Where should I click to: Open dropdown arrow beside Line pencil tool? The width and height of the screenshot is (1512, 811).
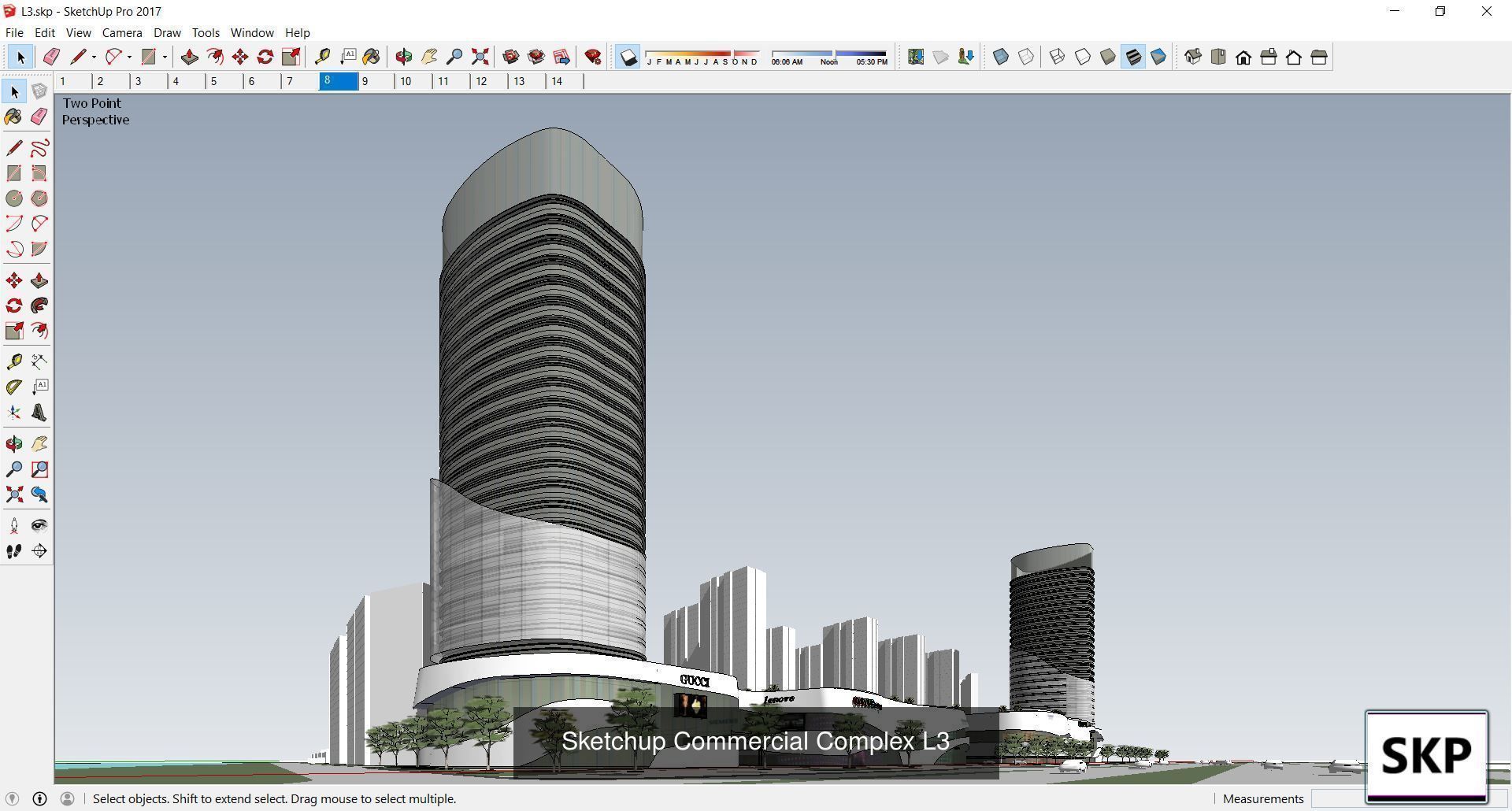(x=94, y=57)
